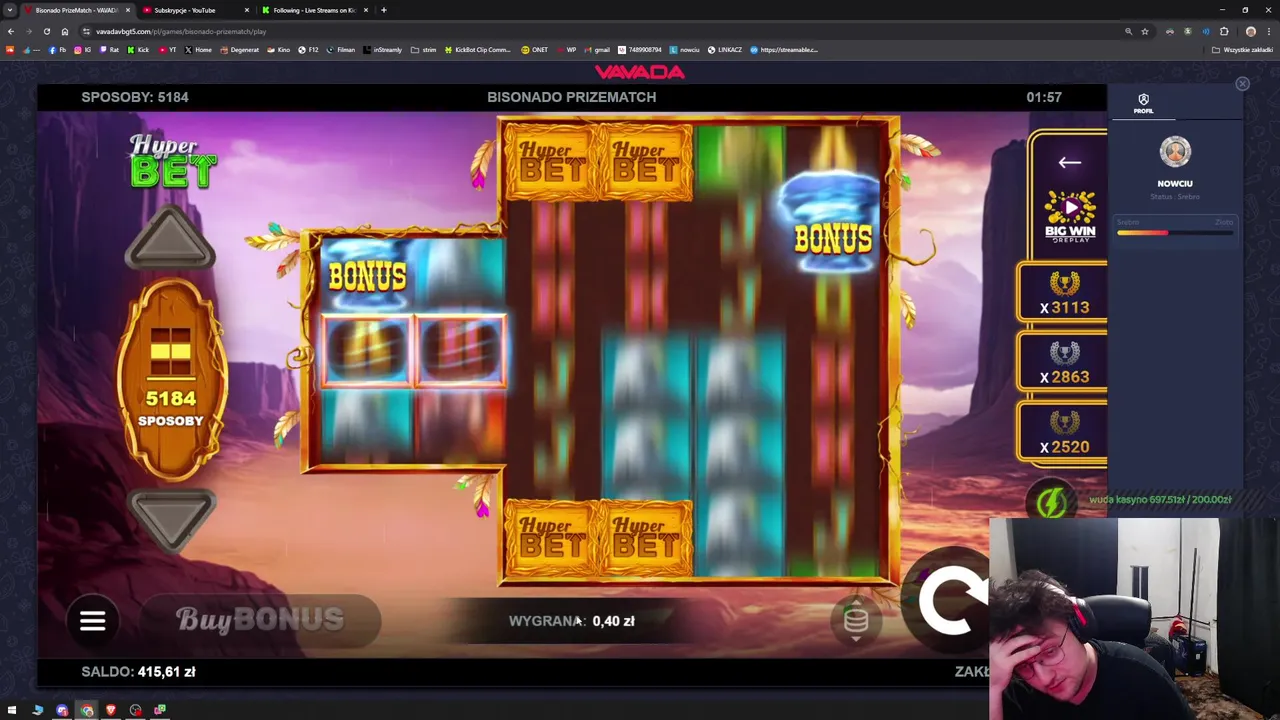Open the Filman bookmark
Viewport: 1280px width, 720px height.
point(341,49)
